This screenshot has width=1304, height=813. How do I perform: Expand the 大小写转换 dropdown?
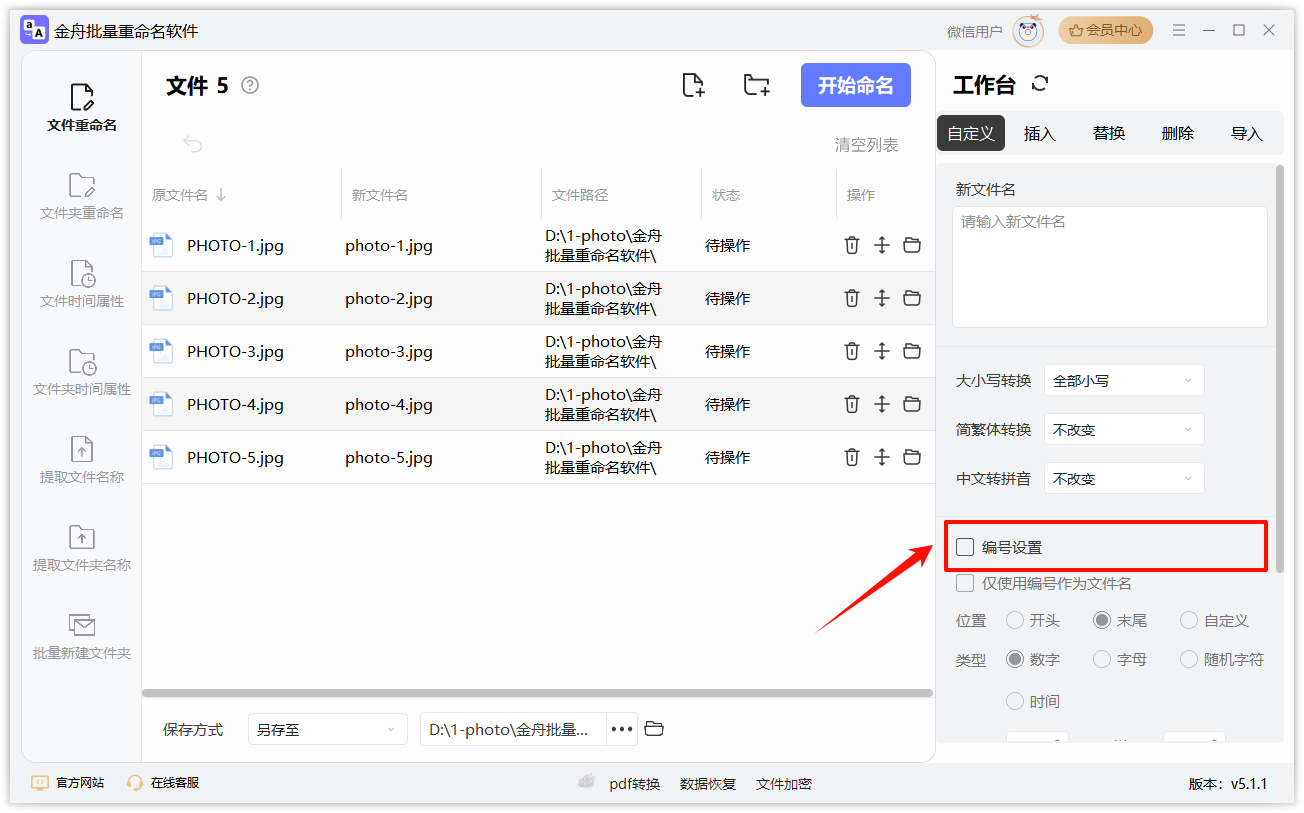point(1123,380)
